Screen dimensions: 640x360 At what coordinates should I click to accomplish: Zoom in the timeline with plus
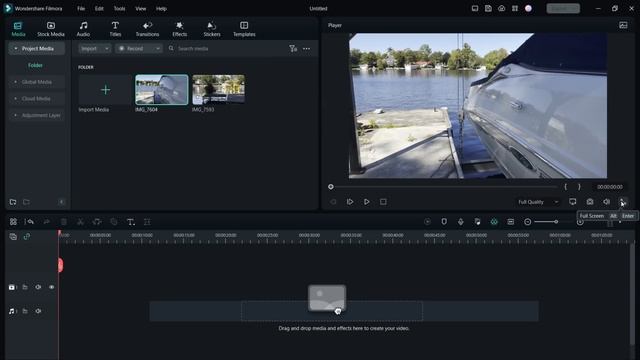(580, 222)
